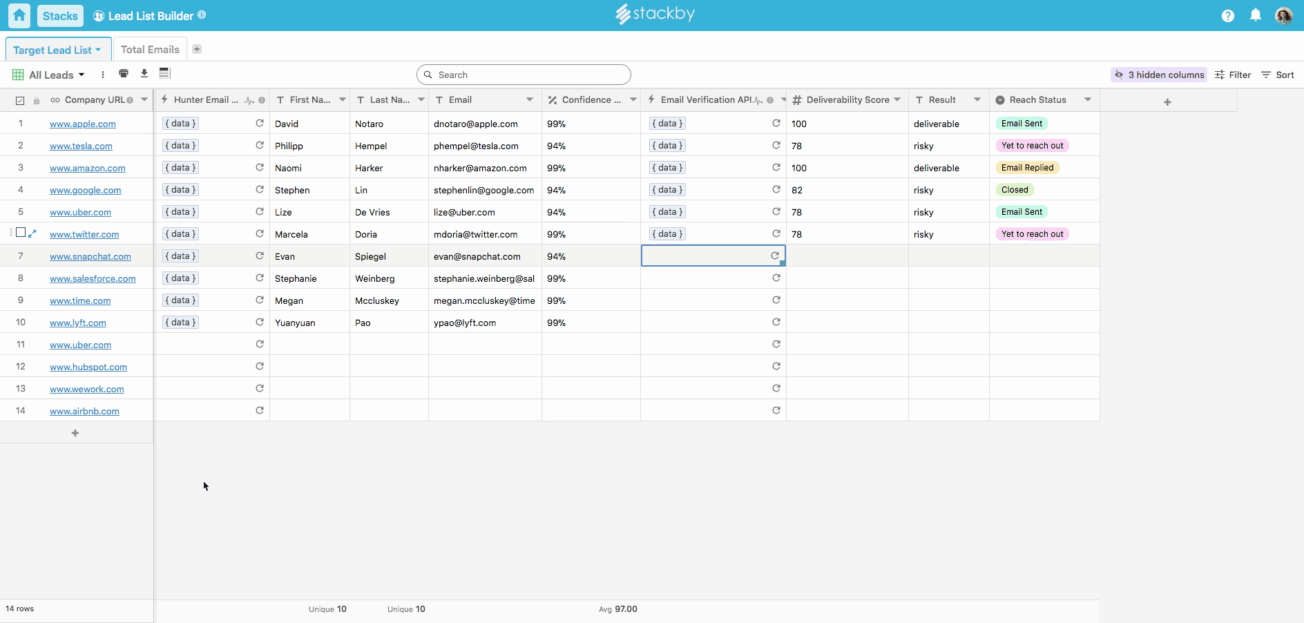Open Deliverability Score column dropdown
The width and height of the screenshot is (1304, 623).
[898, 100]
